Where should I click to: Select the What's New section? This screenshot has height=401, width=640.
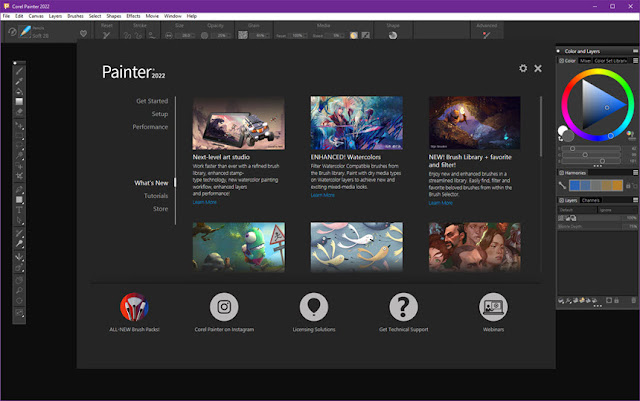(x=151, y=183)
